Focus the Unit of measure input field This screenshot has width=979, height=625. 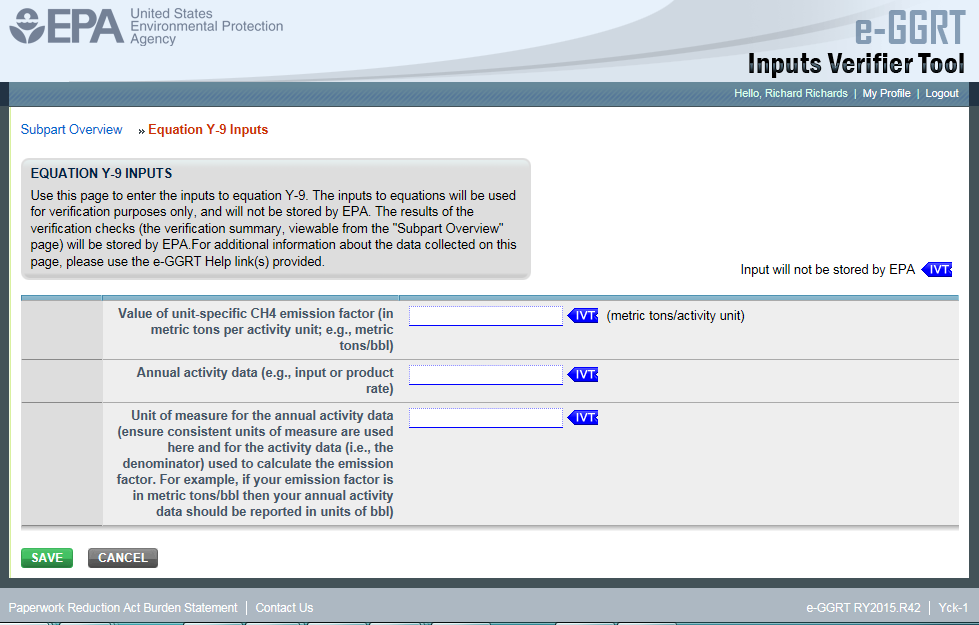(x=486, y=418)
